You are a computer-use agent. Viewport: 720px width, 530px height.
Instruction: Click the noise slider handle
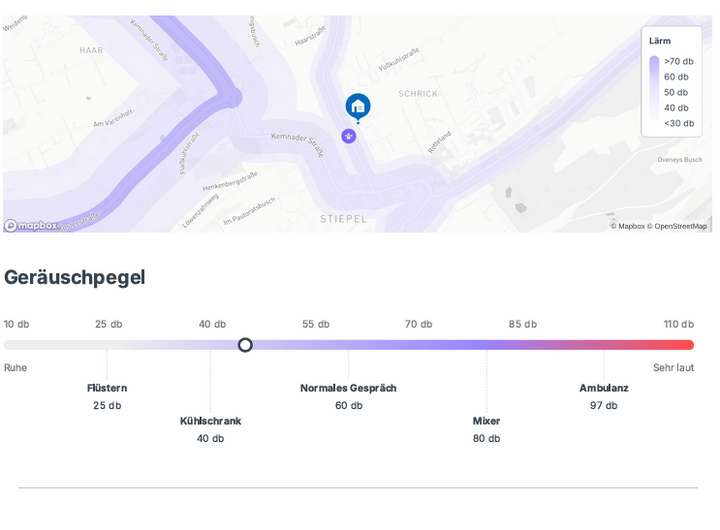[x=245, y=345]
